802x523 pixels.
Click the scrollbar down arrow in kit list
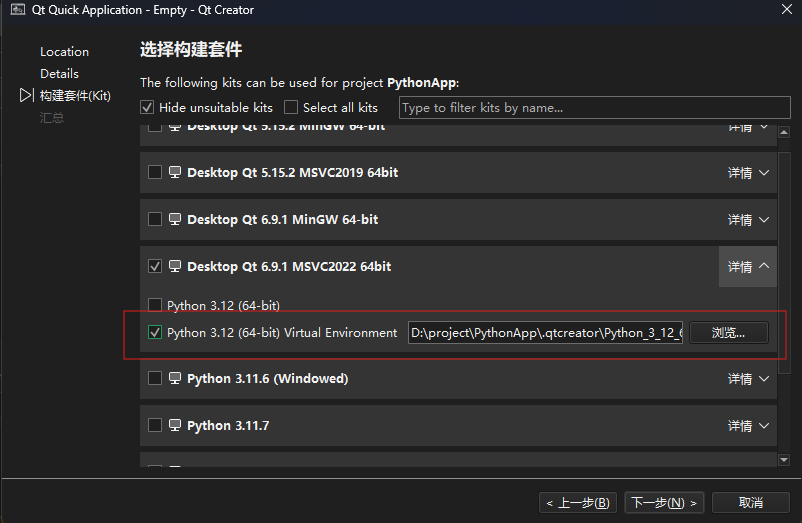click(784, 460)
